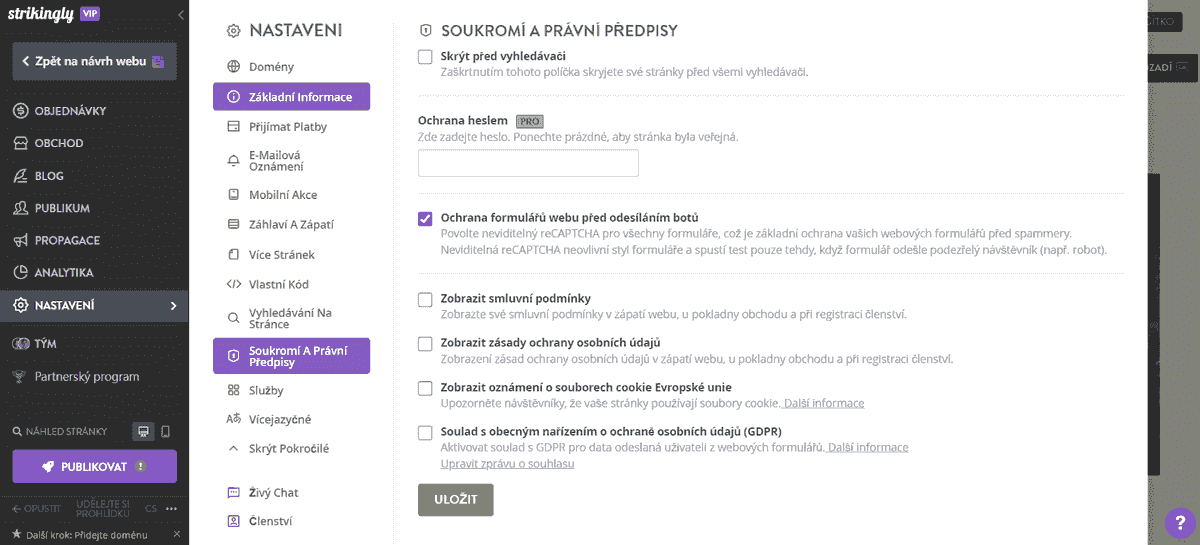Open the three dots menu beside CS

[x=171, y=509]
